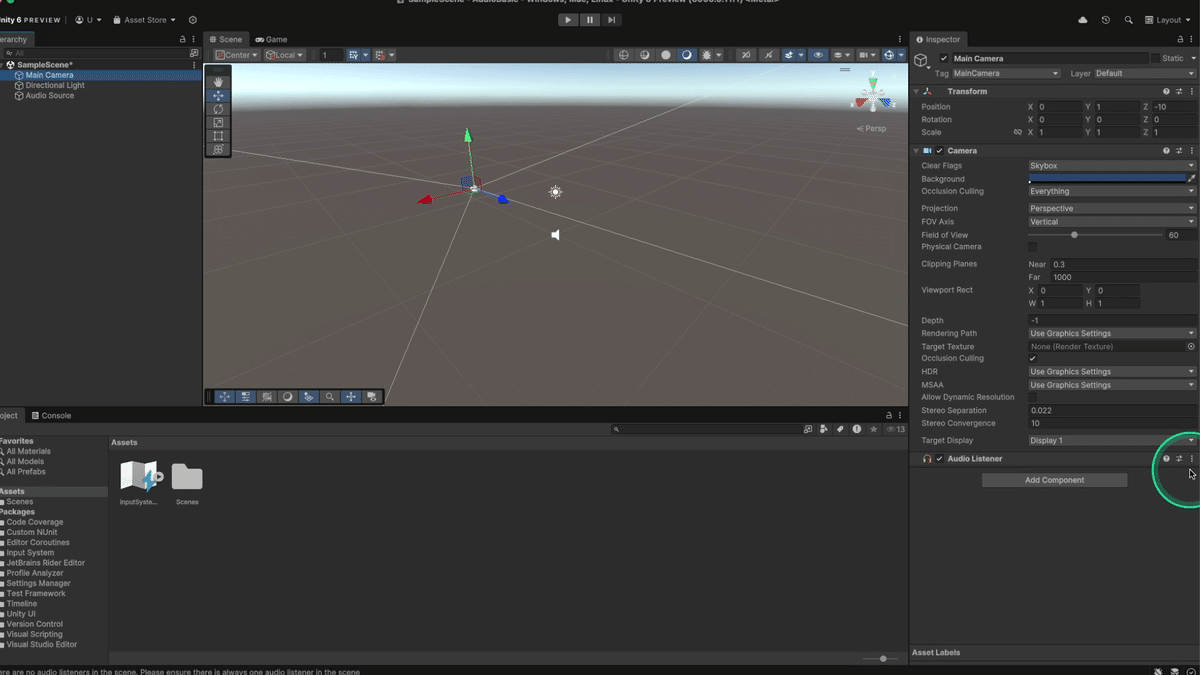Screen dimensions: 1200x675
Task: Click the magnifier search icon in the Scene overlay
Action: pos(330,396)
